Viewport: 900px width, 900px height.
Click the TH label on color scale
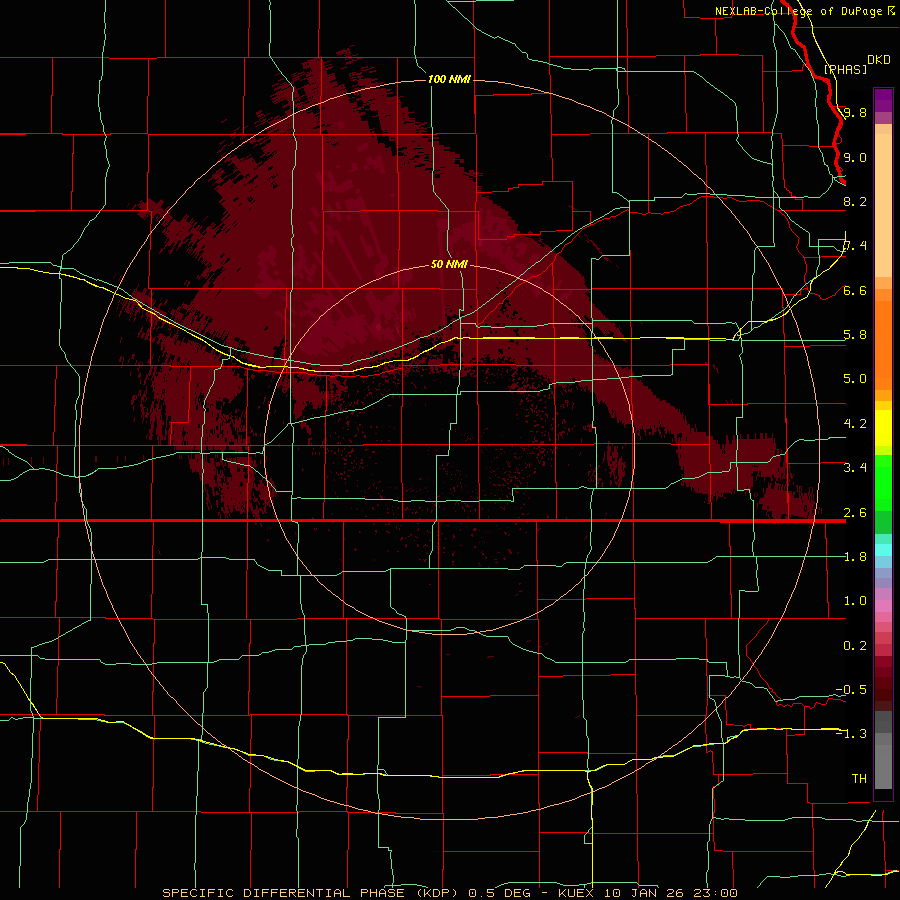859,779
